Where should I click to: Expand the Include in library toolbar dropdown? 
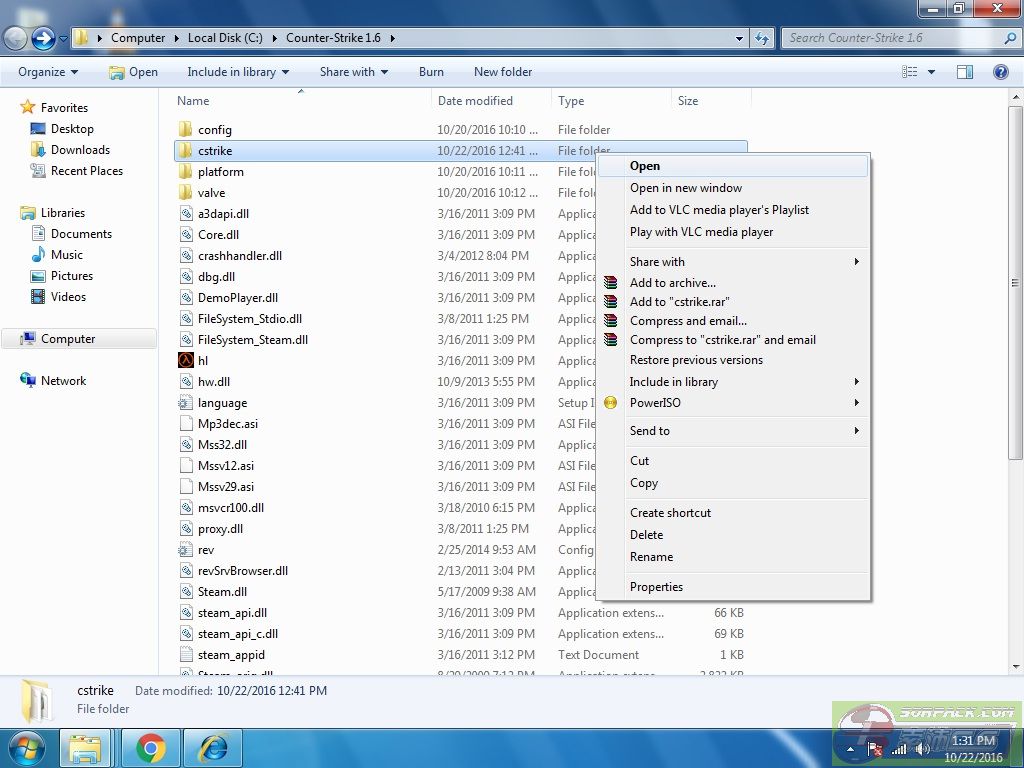(237, 72)
